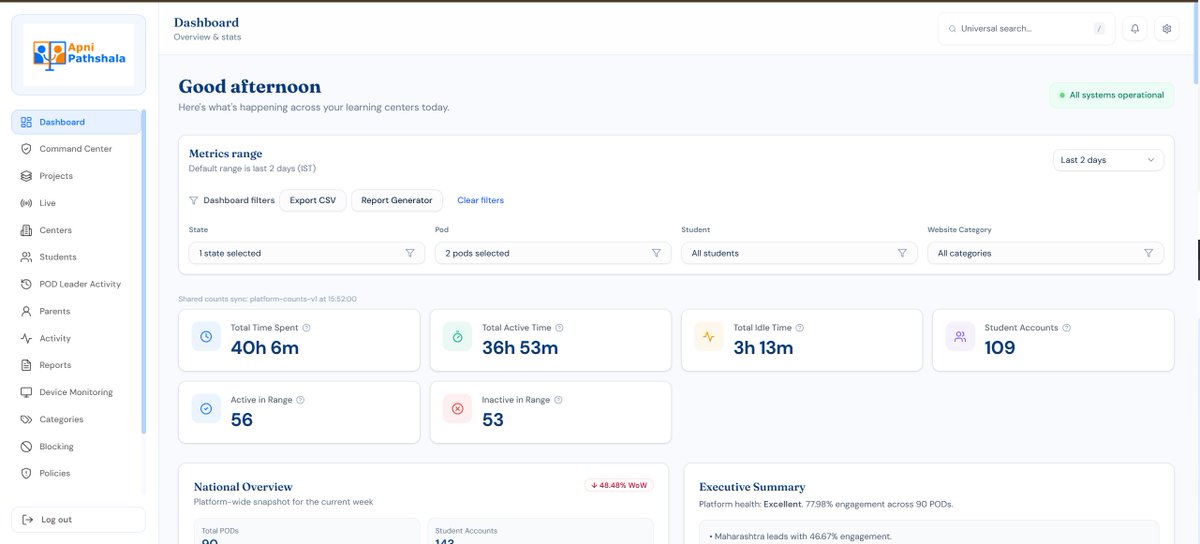The width and height of the screenshot is (1200, 544).
Task: Click the Clear filters link
Action: click(x=481, y=200)
